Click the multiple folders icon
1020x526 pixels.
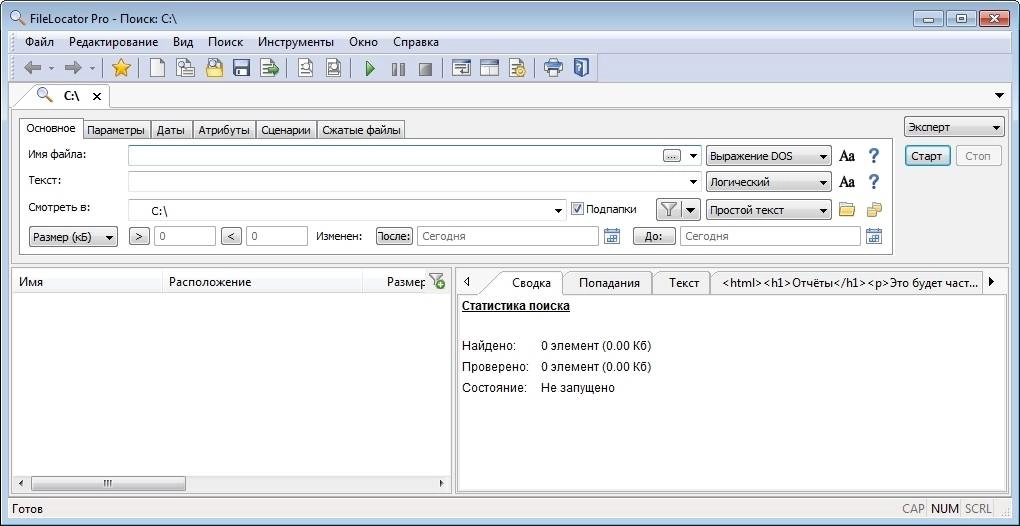[874, 209]
